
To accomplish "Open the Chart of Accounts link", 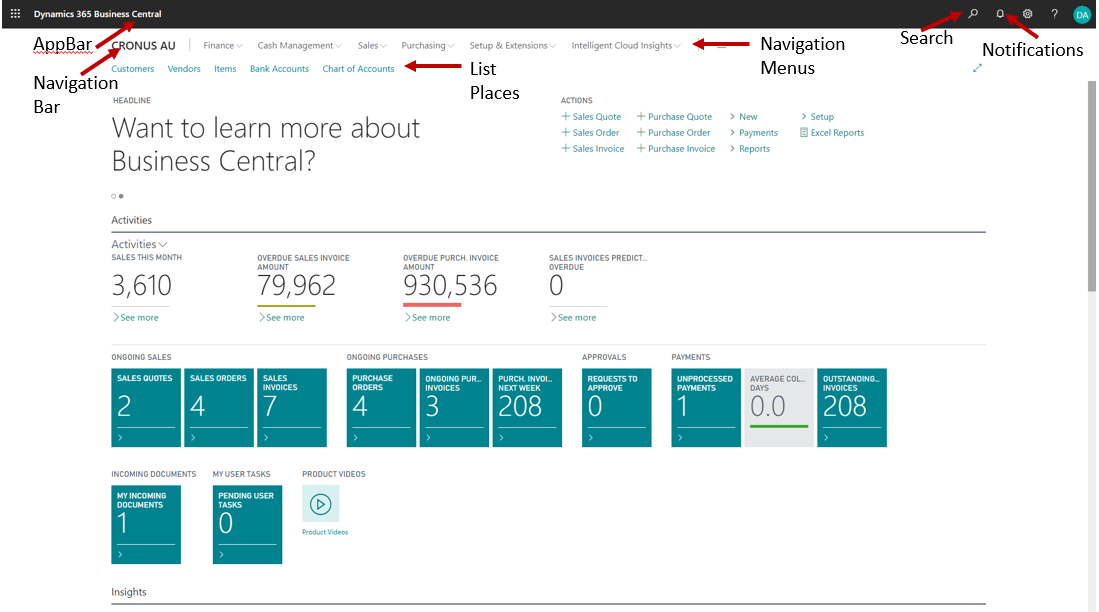I will coord(358,69).
